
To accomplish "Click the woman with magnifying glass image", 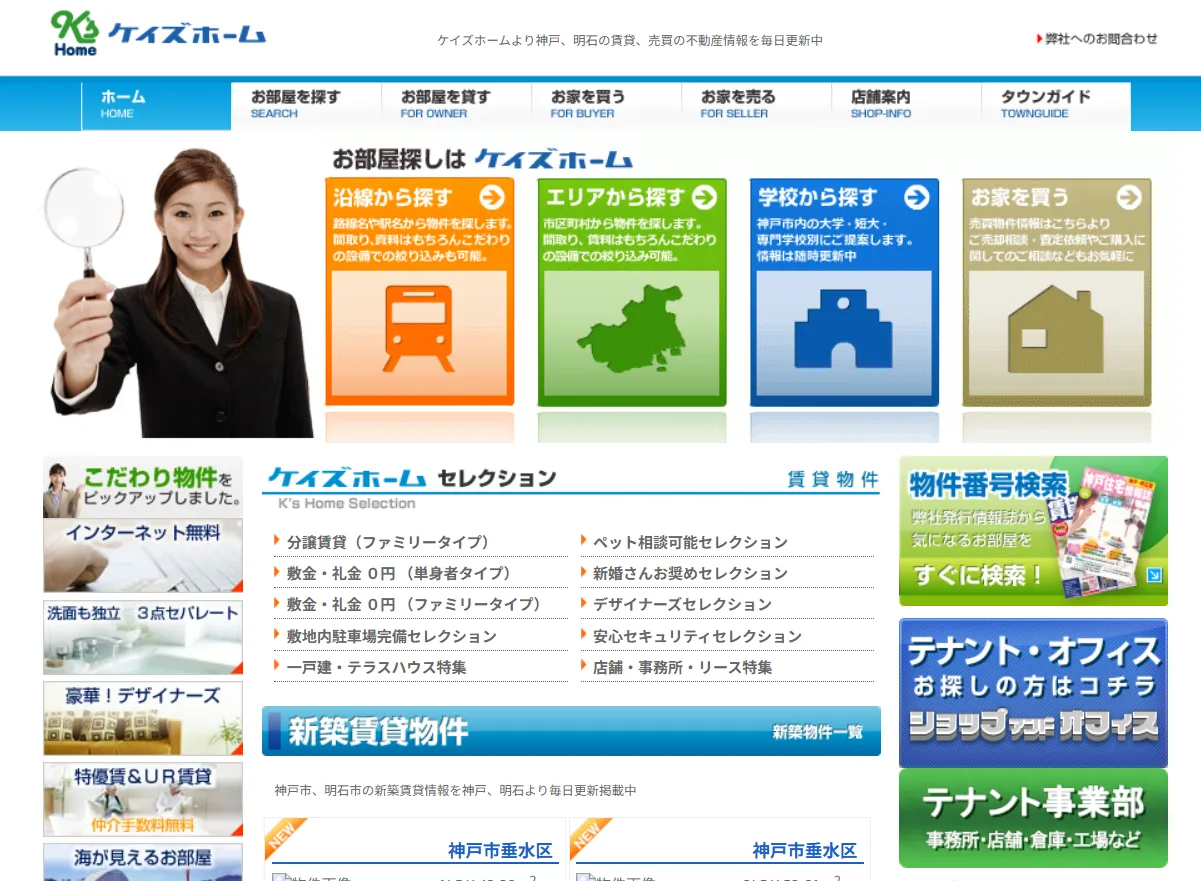I will (178, 293).
